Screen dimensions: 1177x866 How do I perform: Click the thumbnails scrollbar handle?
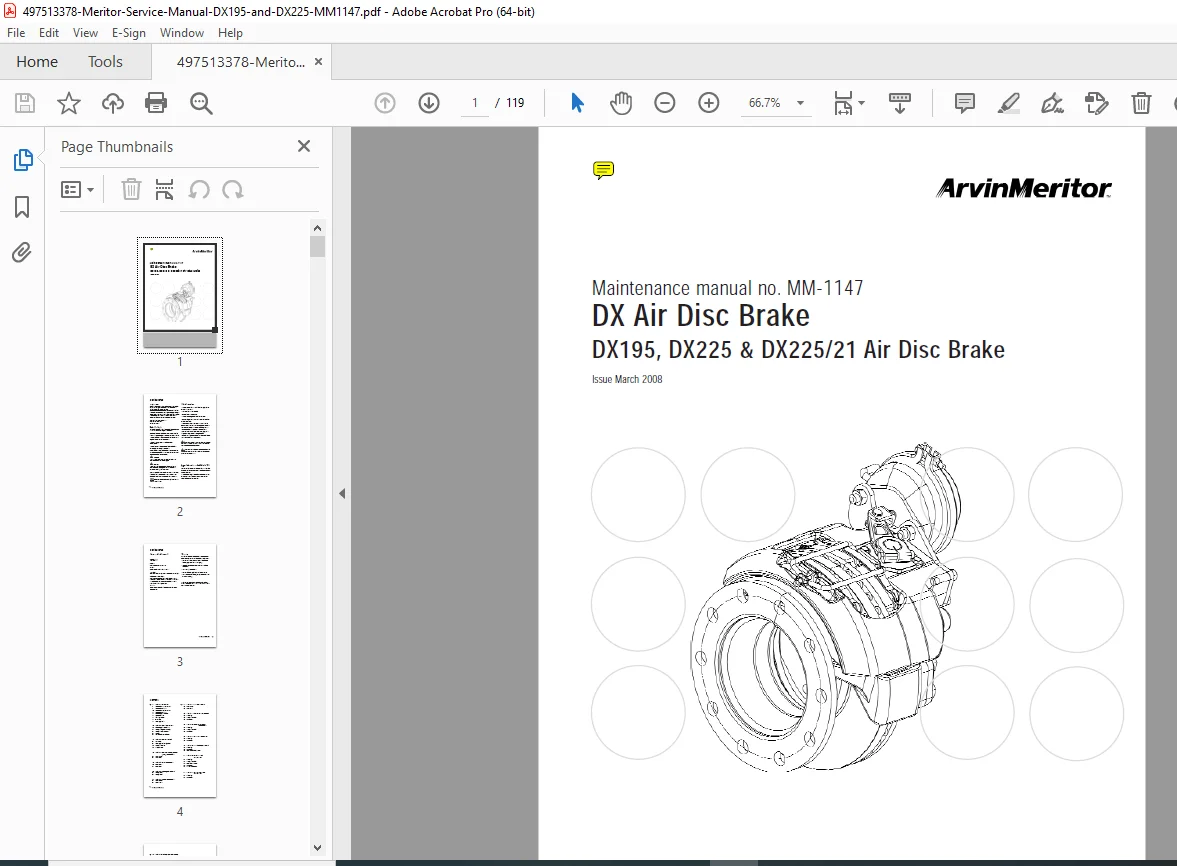click(x=318, y=247)
